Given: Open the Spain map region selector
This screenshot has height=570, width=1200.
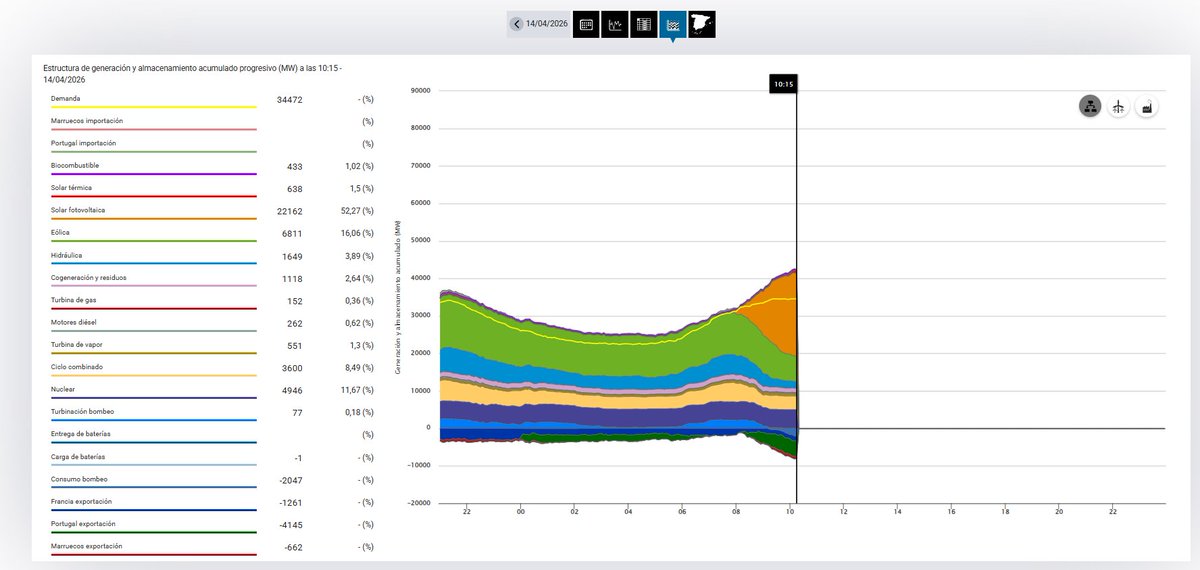Looking at the screenshot, I should coord(702,24).
